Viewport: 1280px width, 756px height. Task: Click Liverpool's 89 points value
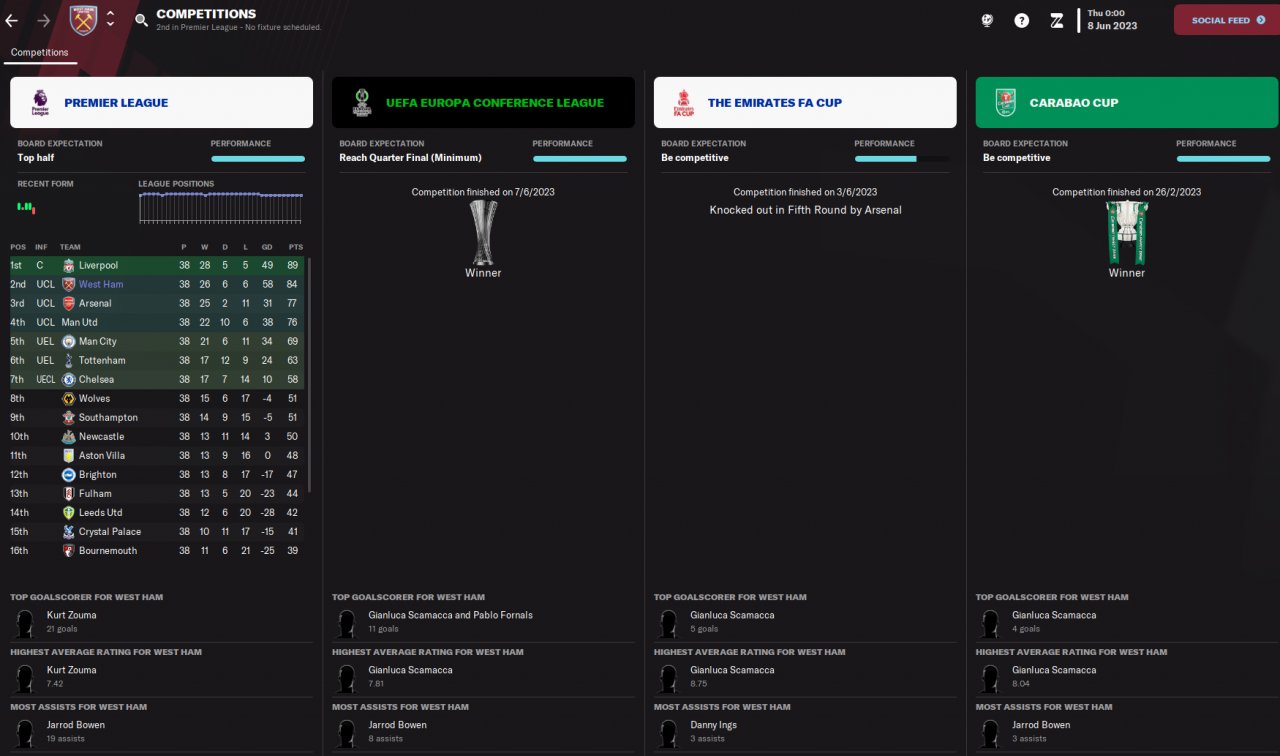[x=295, y=265]
